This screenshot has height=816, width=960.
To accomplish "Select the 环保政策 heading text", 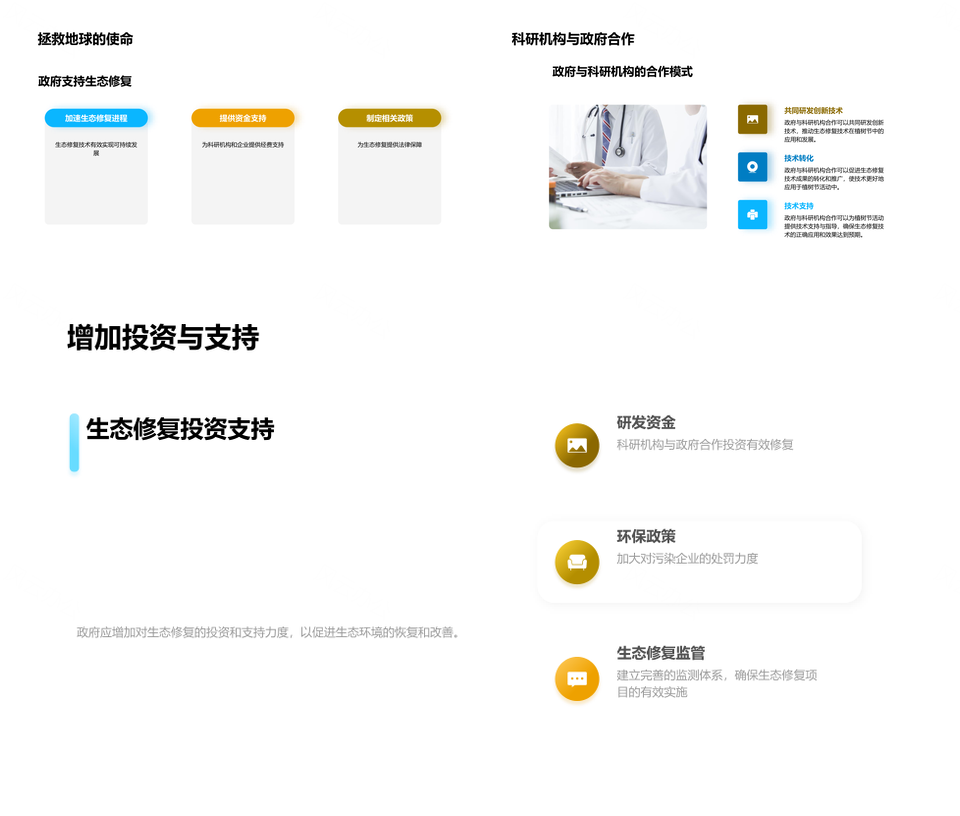I will pos(646,536).
